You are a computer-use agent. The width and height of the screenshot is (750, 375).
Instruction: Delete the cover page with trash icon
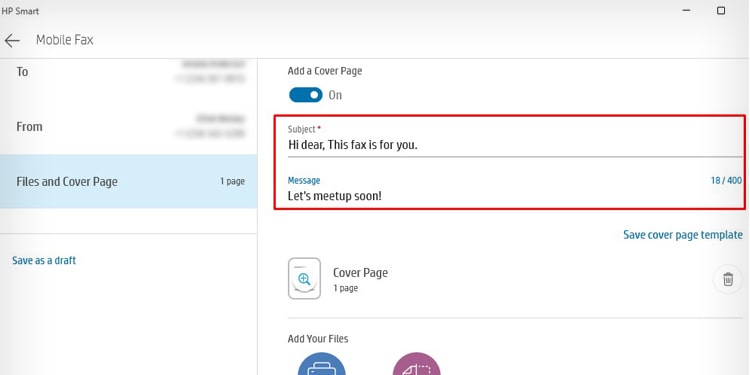pos(728,279)
